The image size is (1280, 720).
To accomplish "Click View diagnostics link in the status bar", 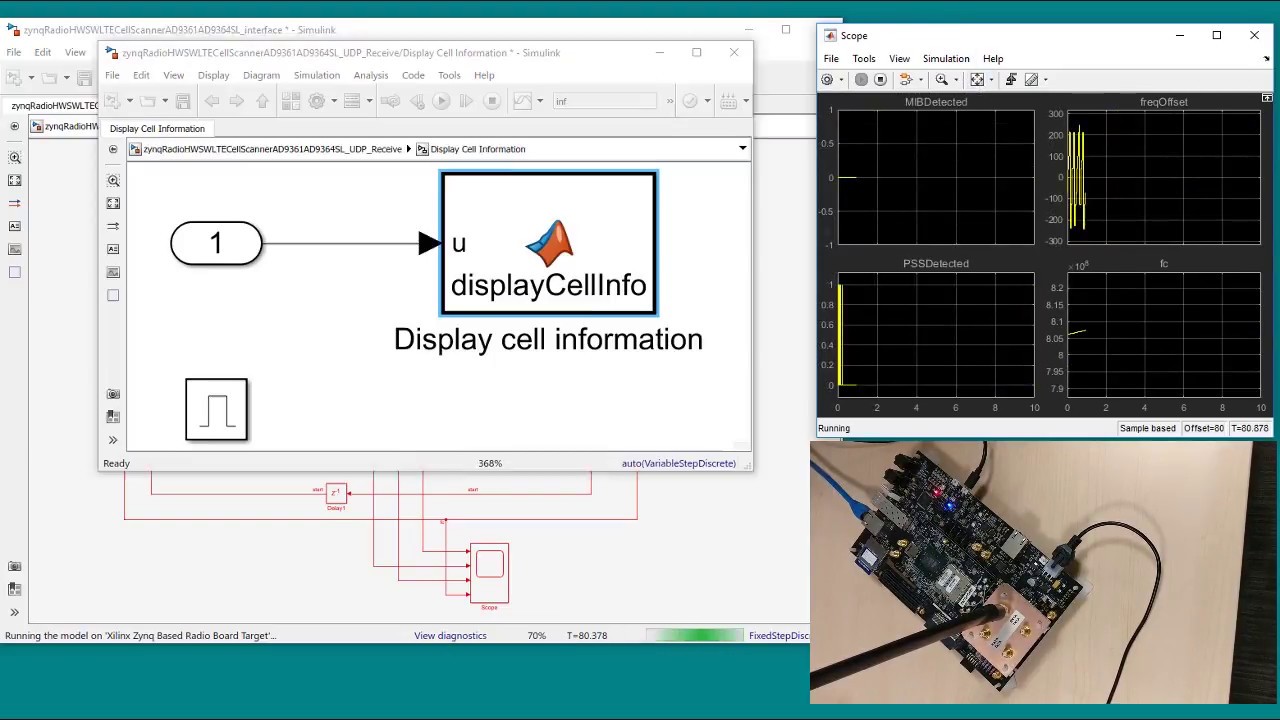I will [450, 636].
